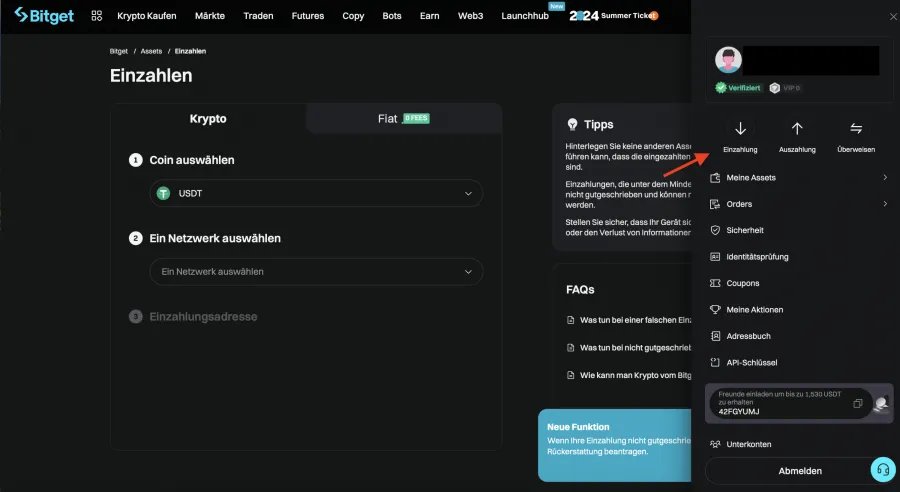
Task: Open the Earn menu
Action: (429, 16)
